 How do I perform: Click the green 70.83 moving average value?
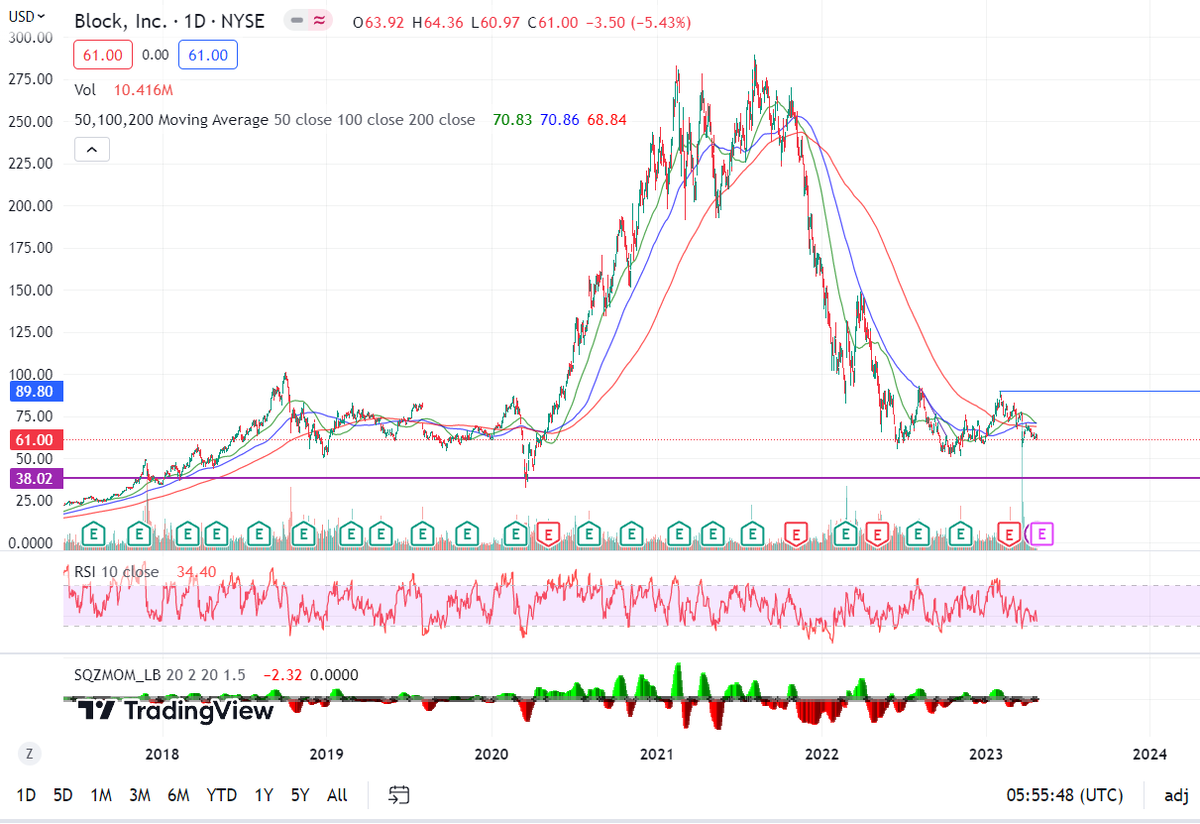[511, 120]
